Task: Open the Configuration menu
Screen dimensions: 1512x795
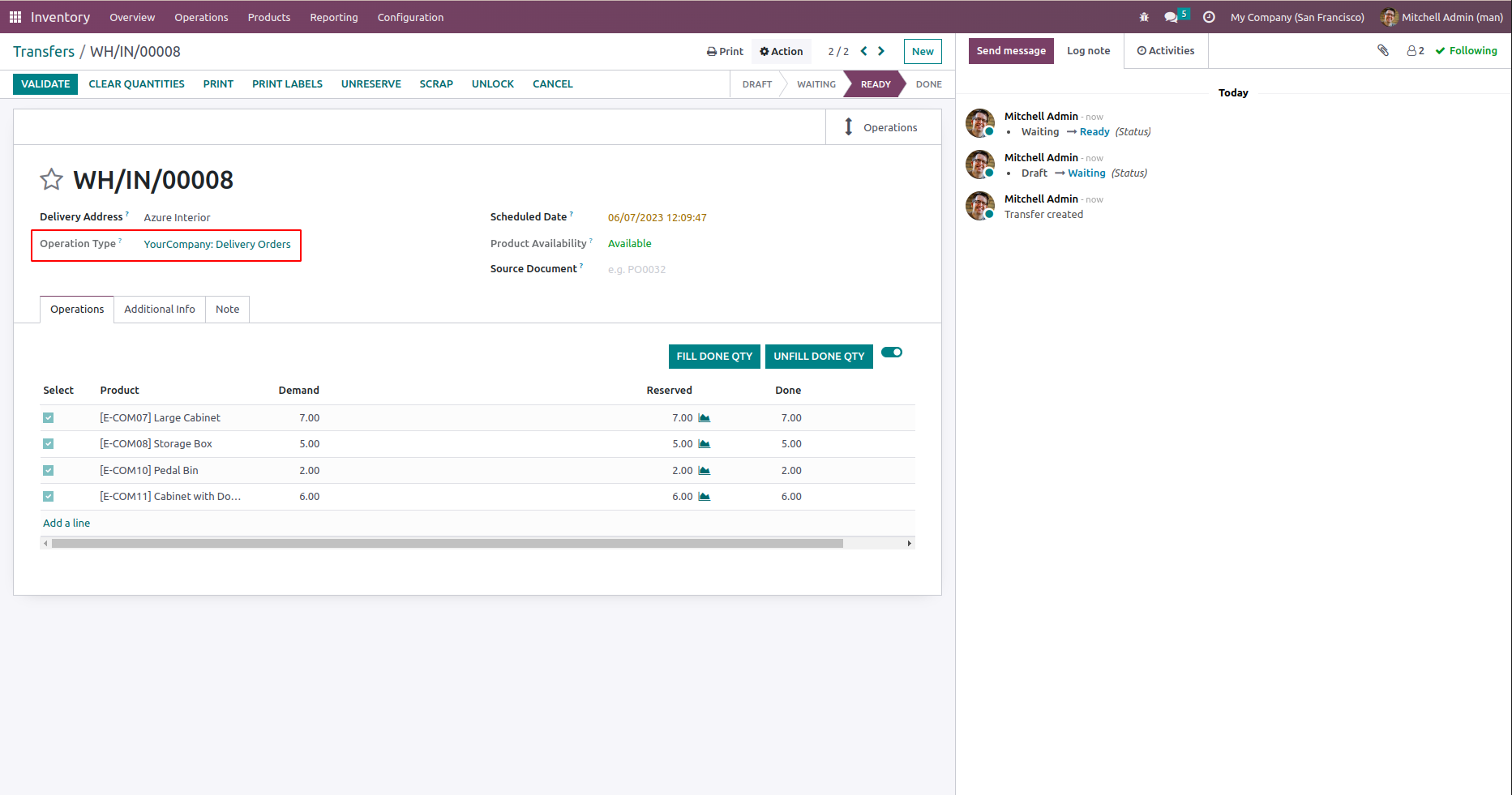Action: click(x=410, y=17)
